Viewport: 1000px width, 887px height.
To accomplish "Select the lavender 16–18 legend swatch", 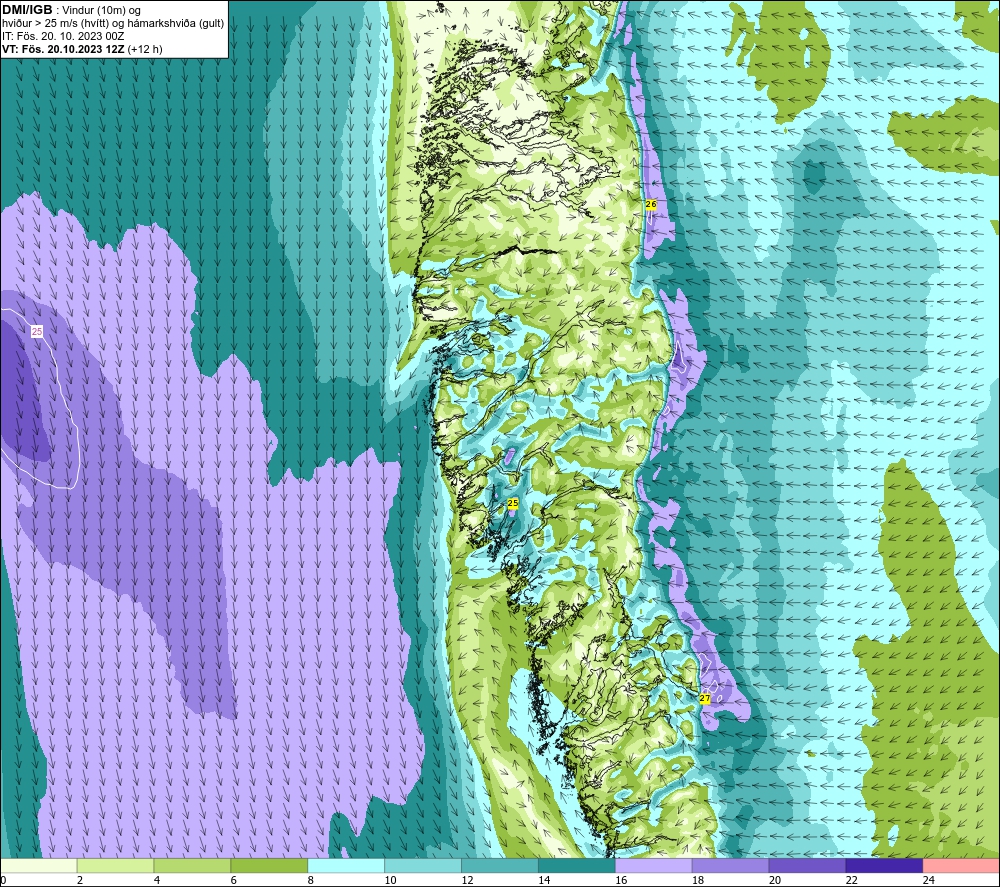I will (654, 866).
